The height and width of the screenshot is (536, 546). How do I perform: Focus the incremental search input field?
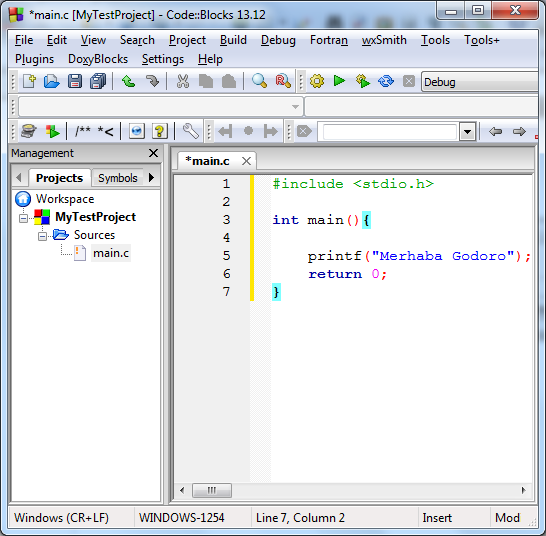click(389, 132)
